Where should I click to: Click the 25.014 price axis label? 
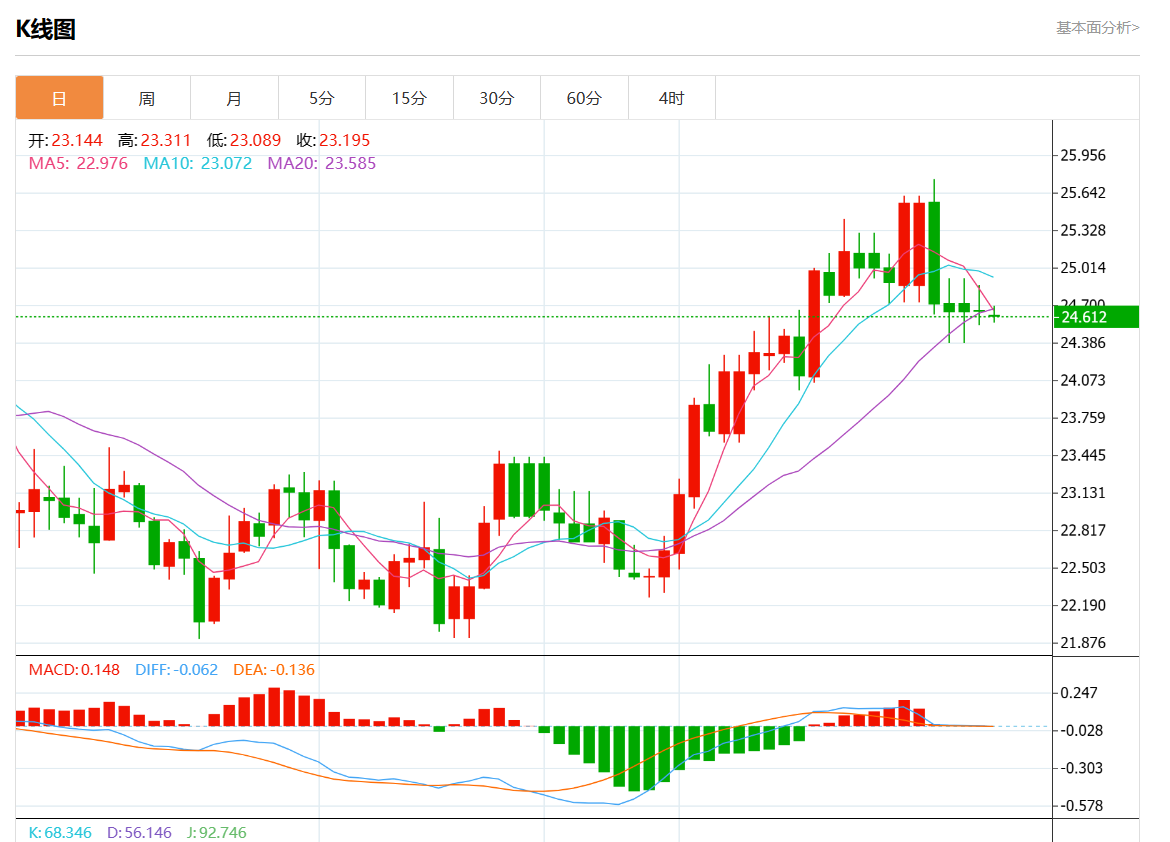point(1083,267)
